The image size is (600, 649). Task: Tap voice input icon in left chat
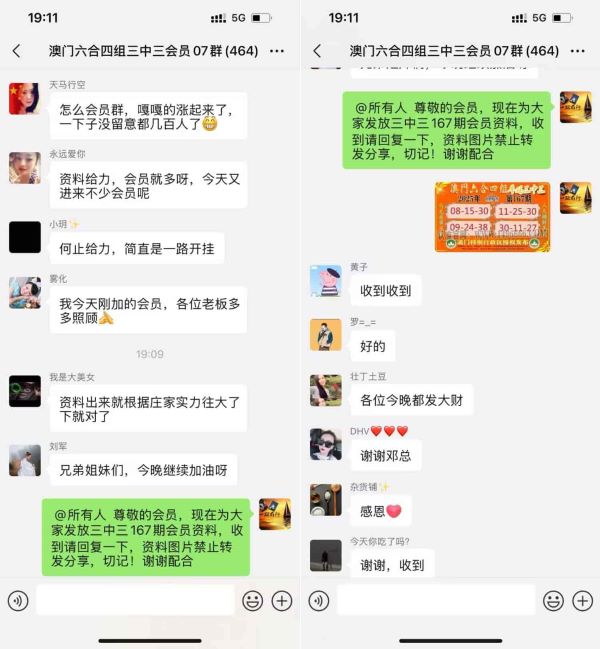point(18,601)
